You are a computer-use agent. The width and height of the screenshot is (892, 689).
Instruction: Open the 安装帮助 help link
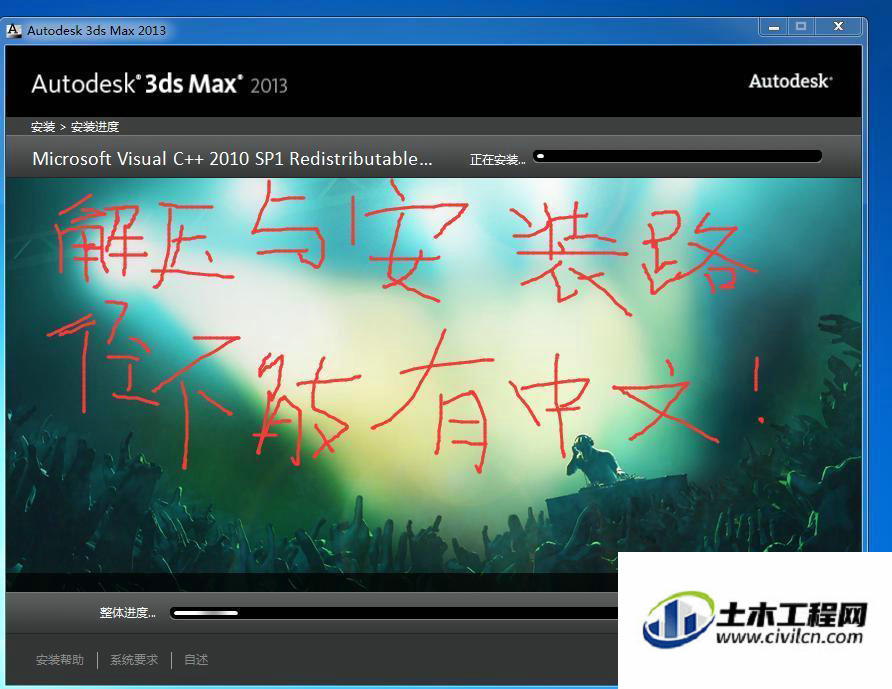click(x=60, y=660)
